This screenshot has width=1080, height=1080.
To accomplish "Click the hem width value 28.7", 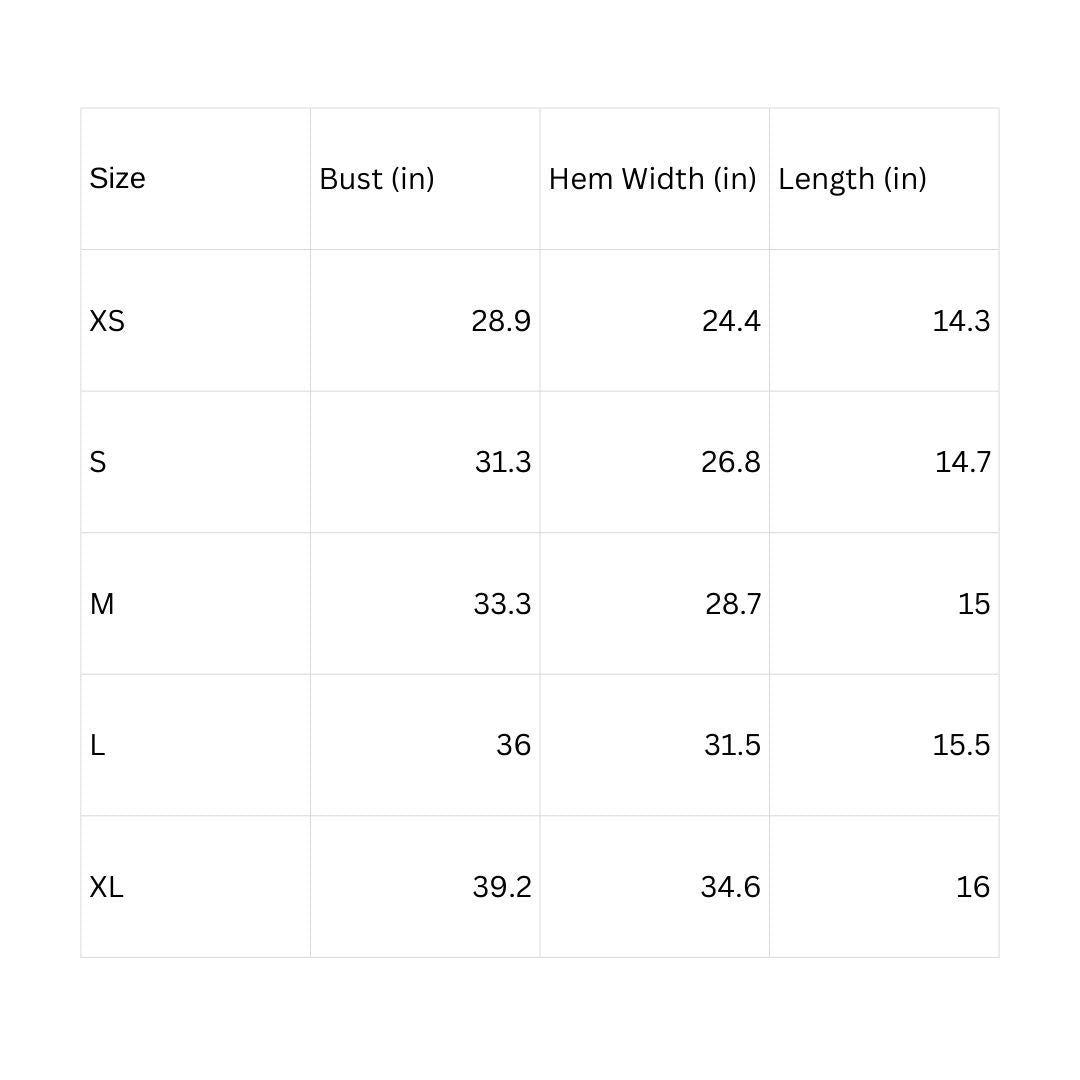I will coord(733,604).
